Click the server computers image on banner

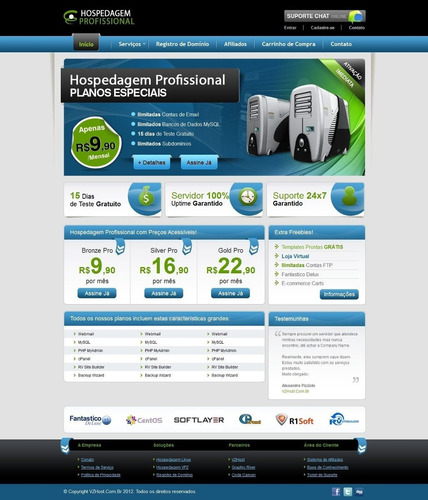coord(298,123)
